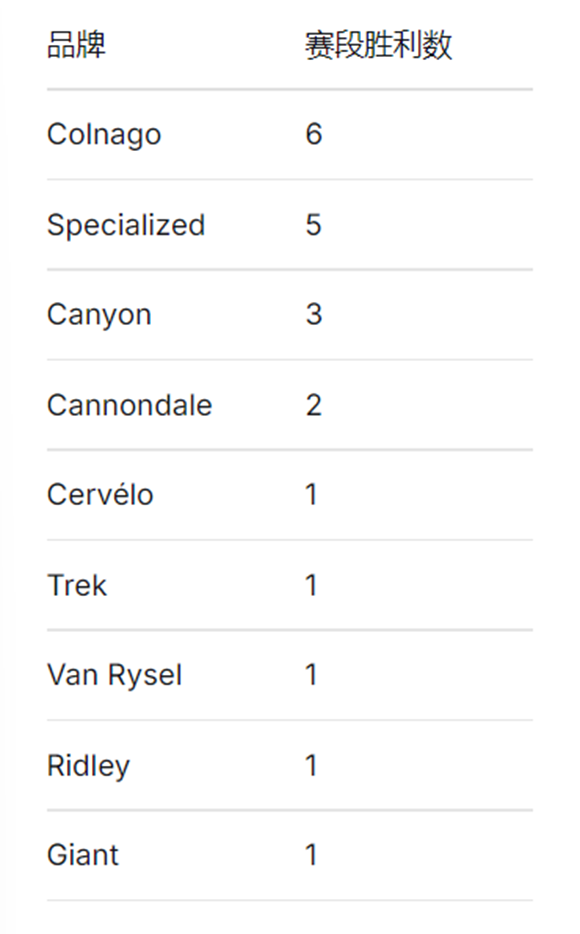Select the Trek brand cell
Screen dimensions: 580x934
coord(77,586)
